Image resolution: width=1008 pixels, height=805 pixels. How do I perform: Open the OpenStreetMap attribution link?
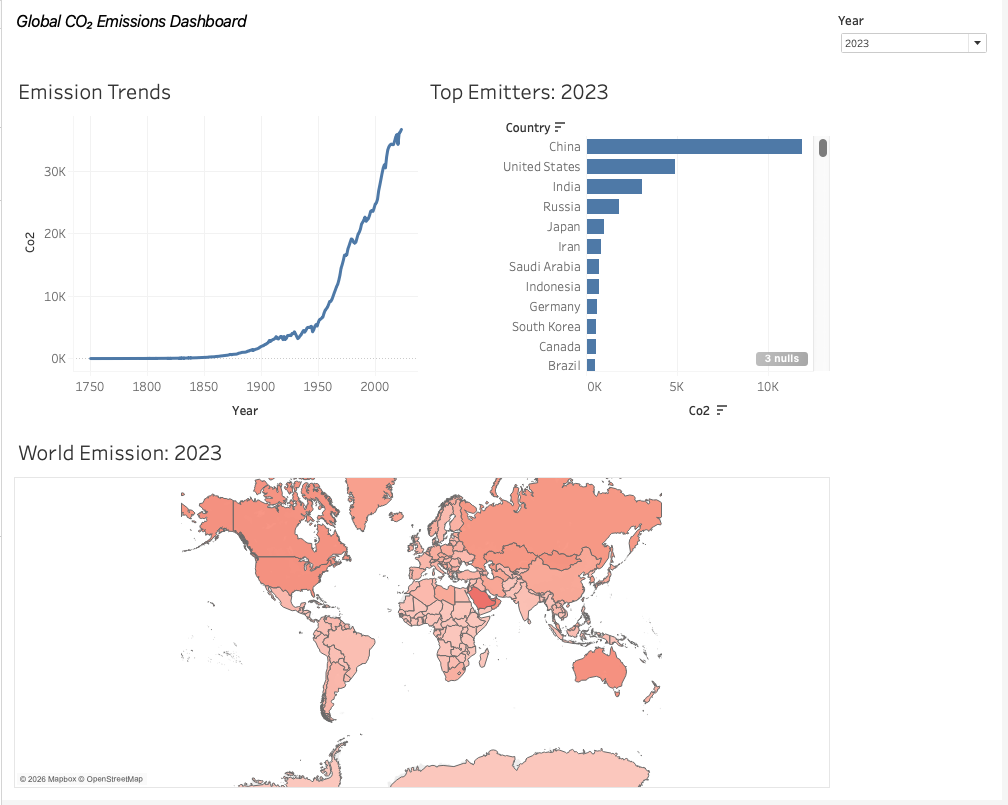click(x=114, y=779)
